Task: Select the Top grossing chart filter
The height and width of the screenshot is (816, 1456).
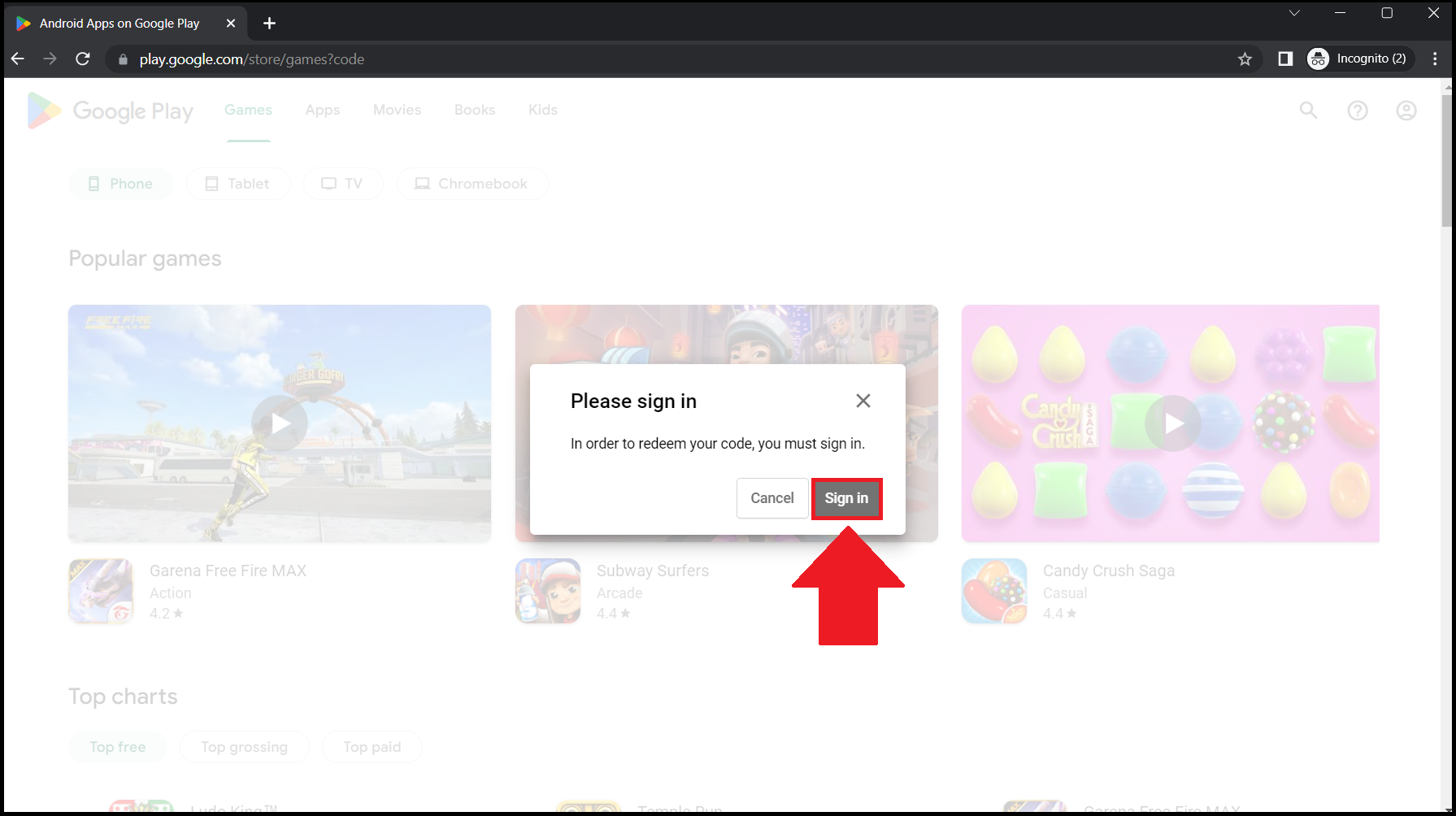Action: pyautogui.click(x=245, y=747)
